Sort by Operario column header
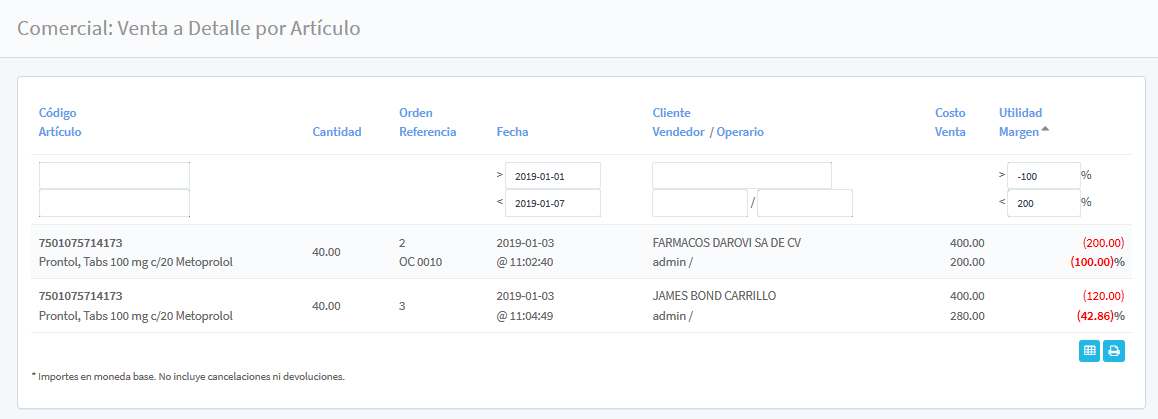Screen dimensions: 1158x419 tap(740, 132)
